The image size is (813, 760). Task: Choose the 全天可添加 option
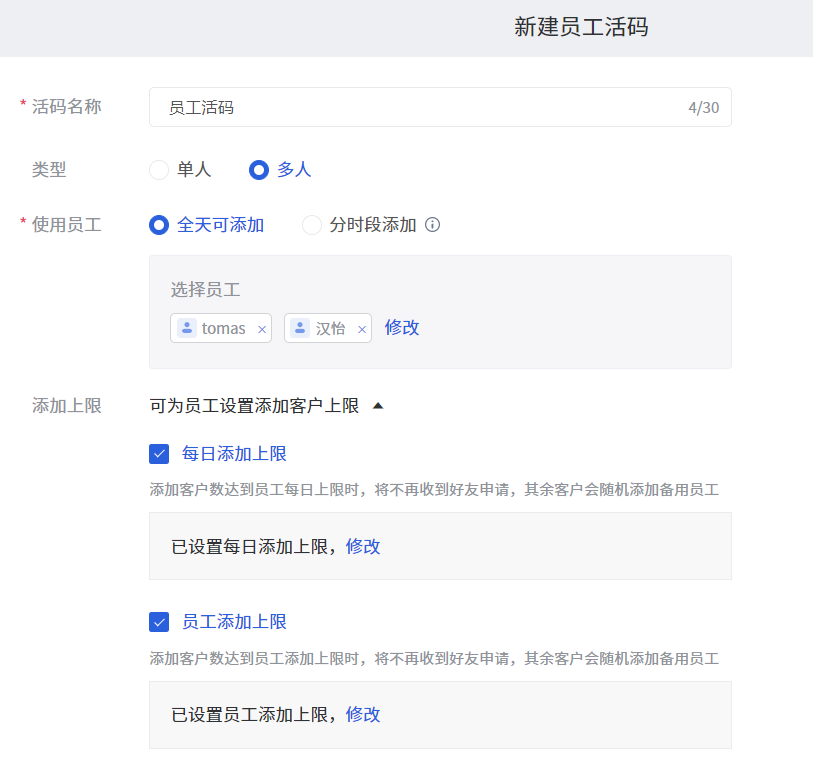(159, 225)
